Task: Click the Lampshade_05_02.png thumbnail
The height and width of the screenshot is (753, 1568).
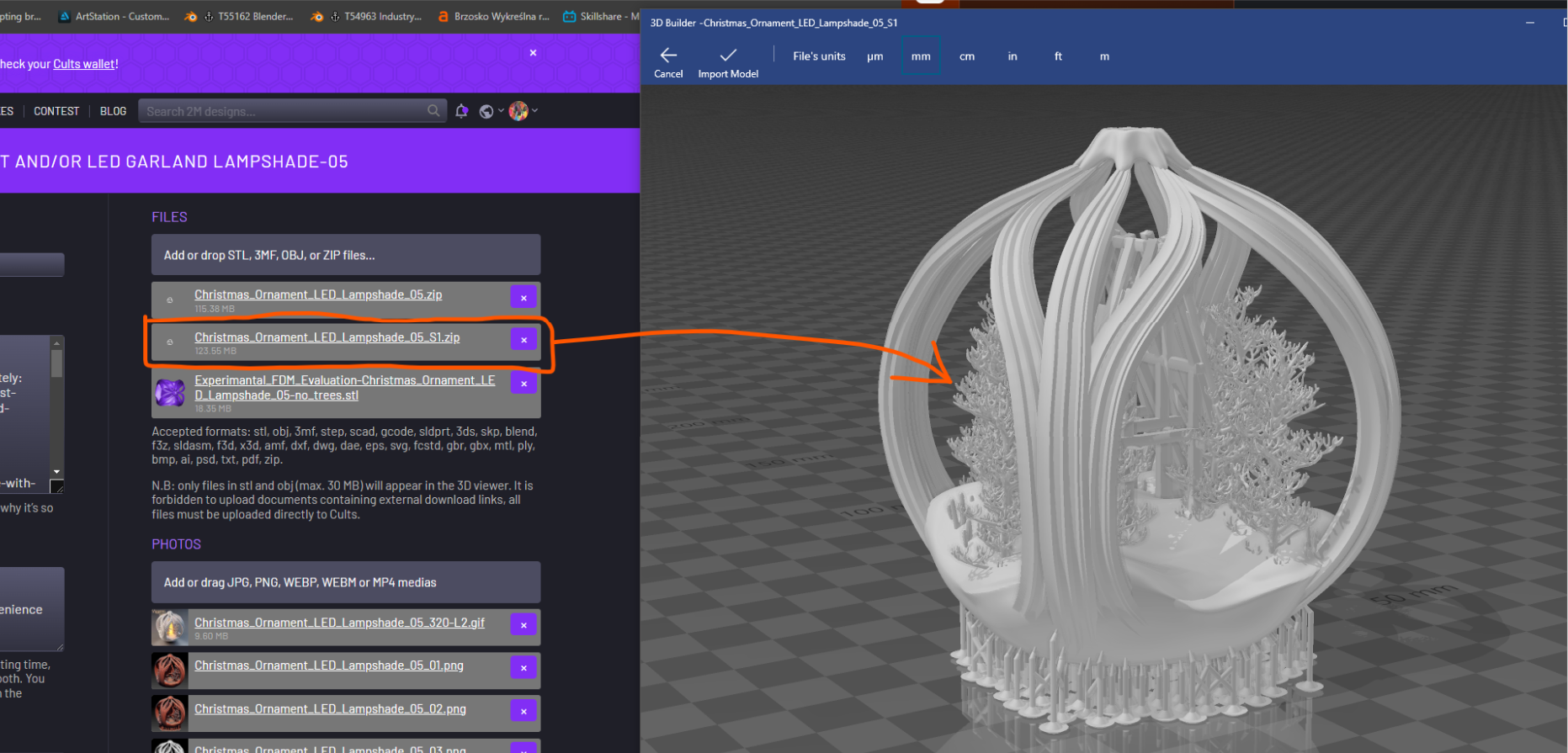Action: tap(170, 713)
